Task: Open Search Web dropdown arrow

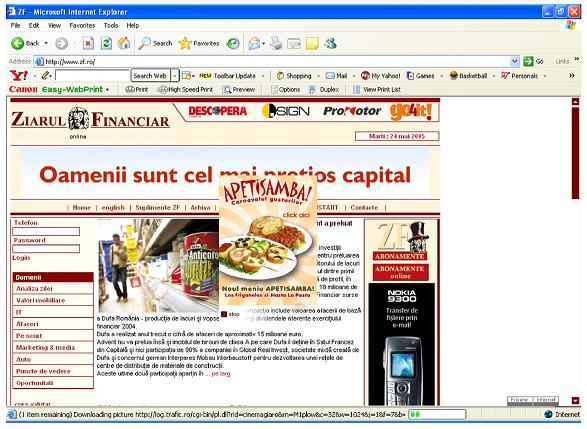Action: pos(175,76)
